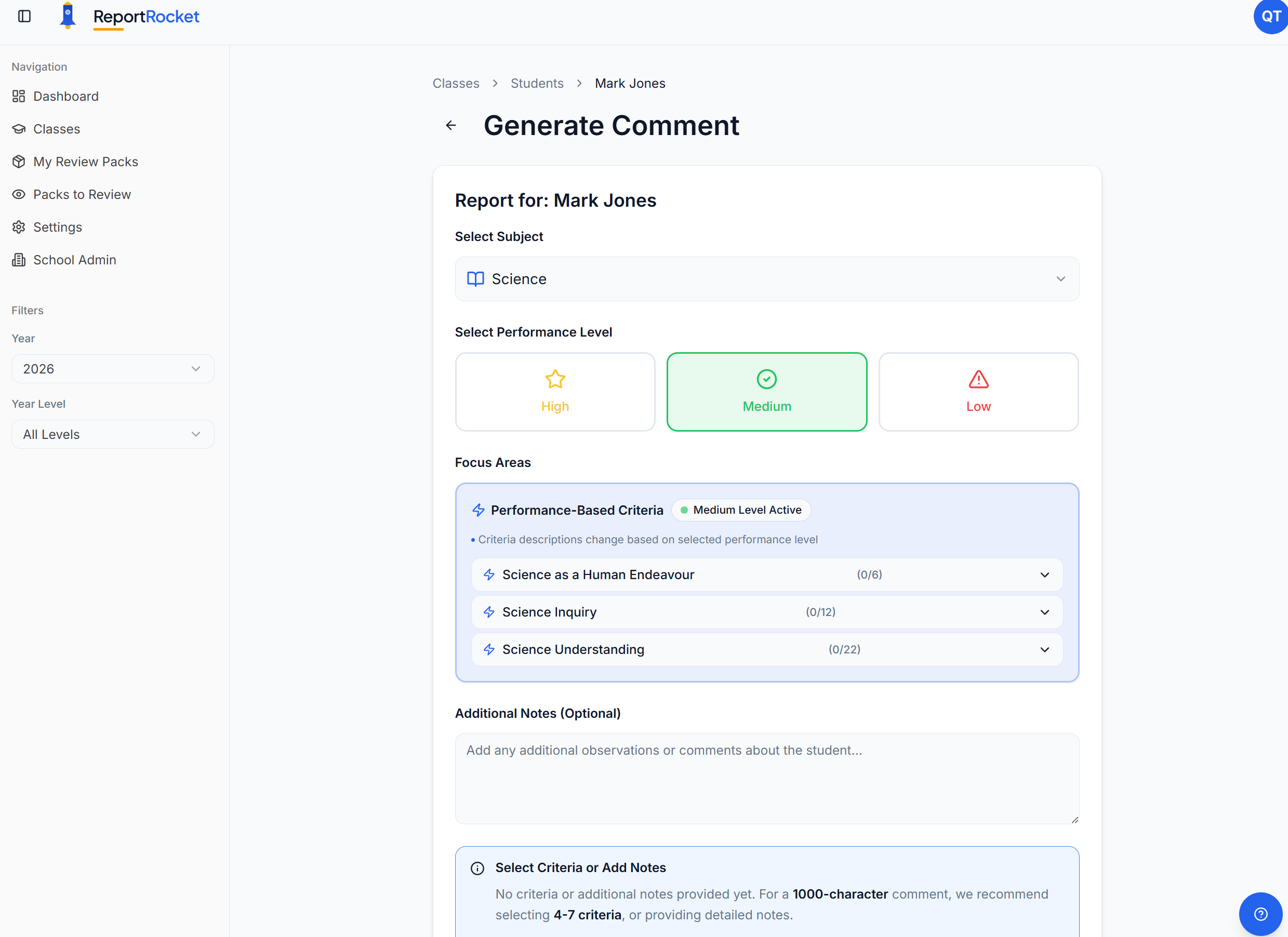Open Dashboard from the sidebar

coord(65,96)
